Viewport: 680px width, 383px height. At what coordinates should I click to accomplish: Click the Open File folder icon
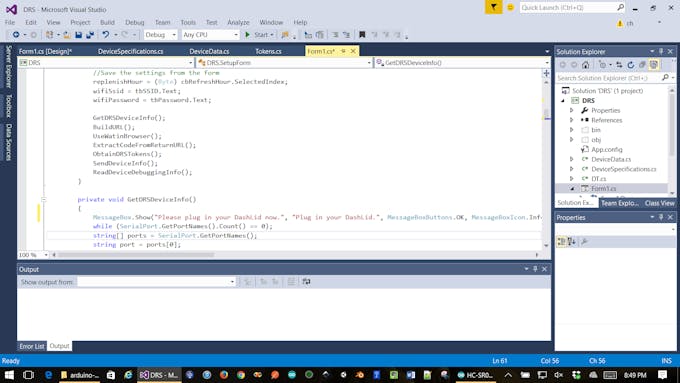[67, 35]
